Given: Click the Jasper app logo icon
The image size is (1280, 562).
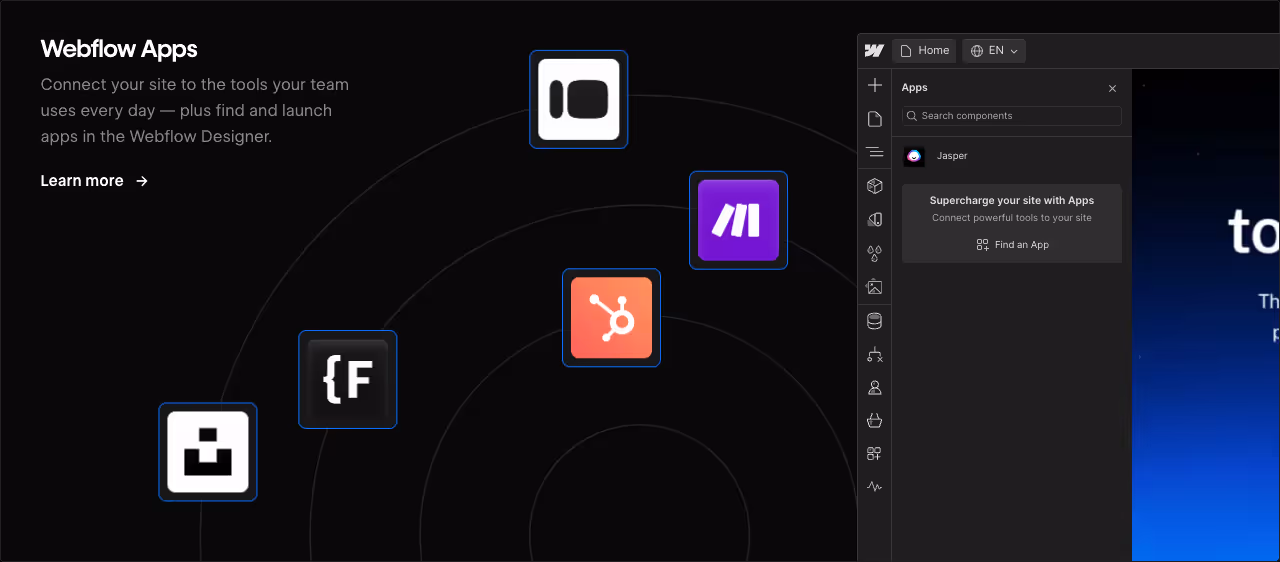Looking at the screenshot, I should click(x=914, y=156).
